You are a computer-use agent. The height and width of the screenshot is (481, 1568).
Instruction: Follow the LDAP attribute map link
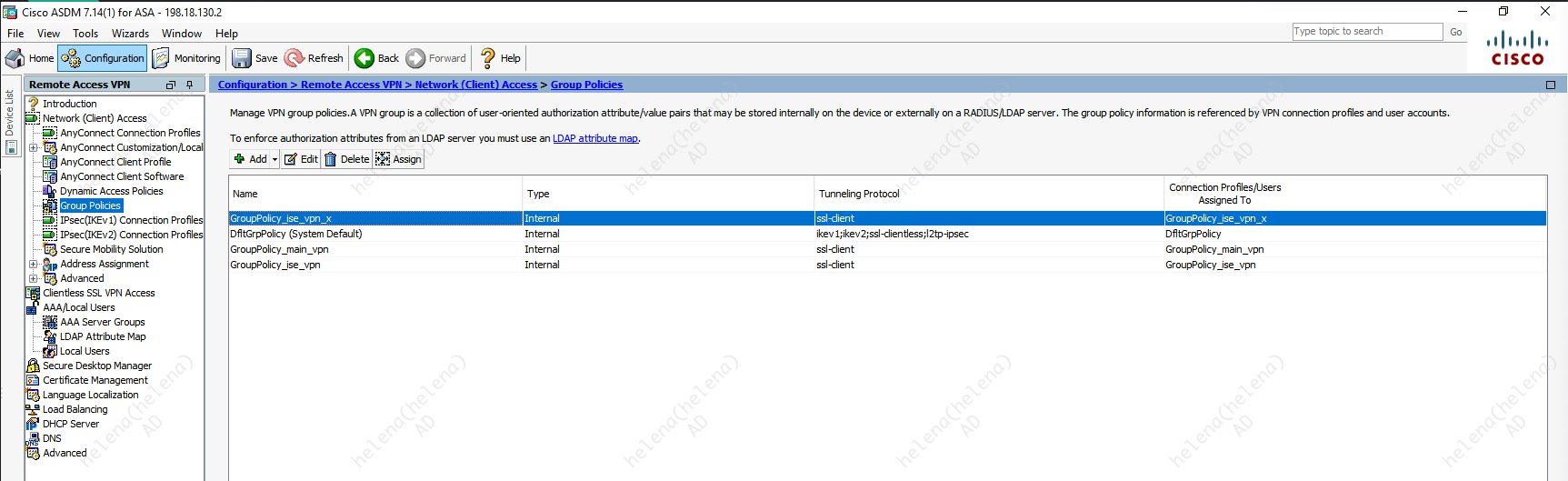click(x=595, y=138)
